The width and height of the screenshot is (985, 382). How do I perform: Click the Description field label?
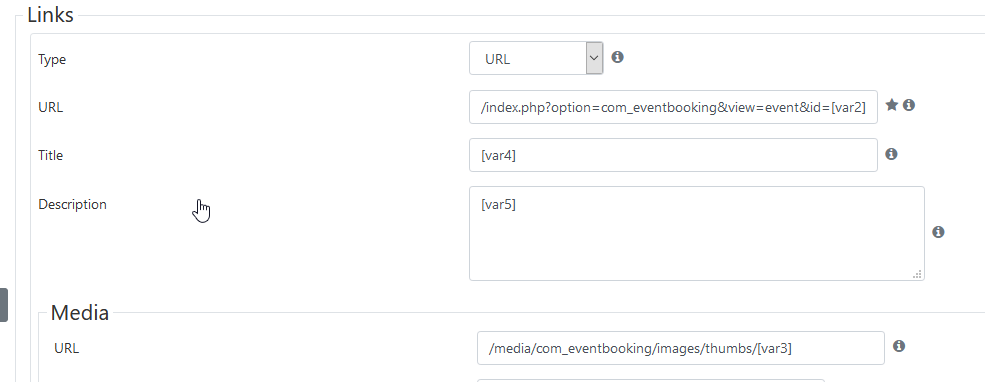(x=72, y=204)
